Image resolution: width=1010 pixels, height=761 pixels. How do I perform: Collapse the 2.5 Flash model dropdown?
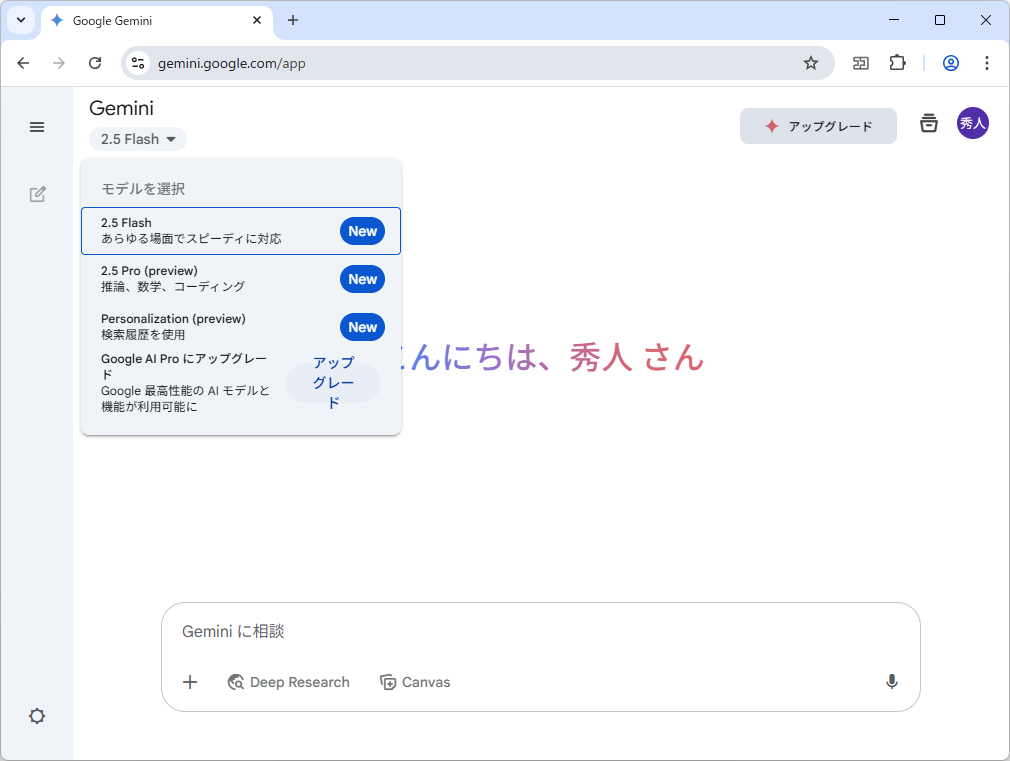pos(137,139)
